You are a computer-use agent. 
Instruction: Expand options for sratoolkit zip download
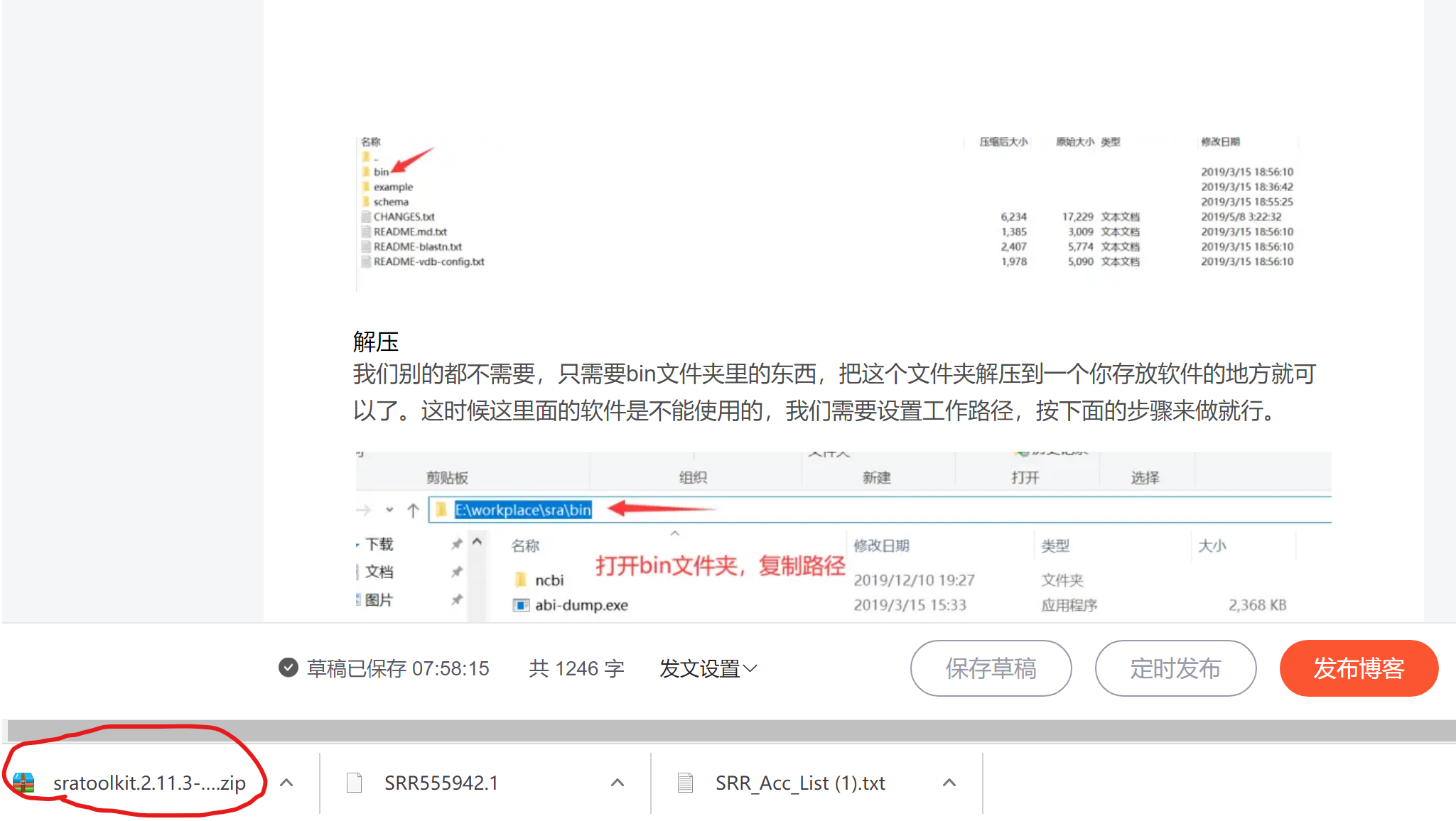[286, 783]
